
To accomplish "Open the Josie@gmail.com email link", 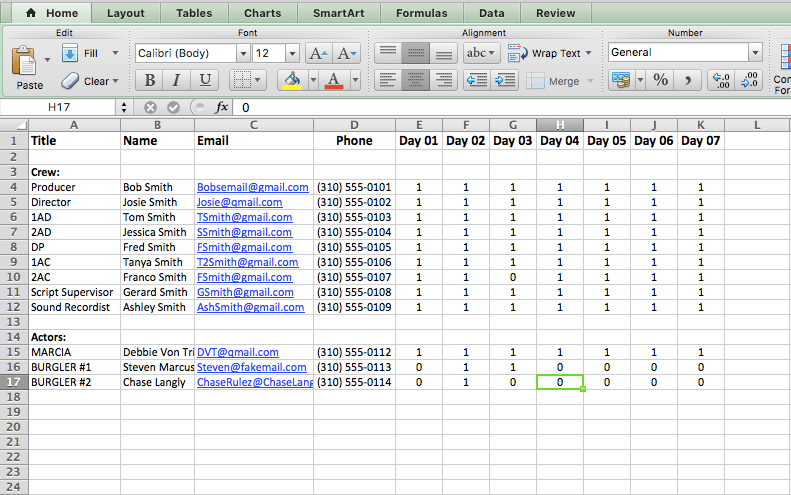I will (x=240, y=202).
